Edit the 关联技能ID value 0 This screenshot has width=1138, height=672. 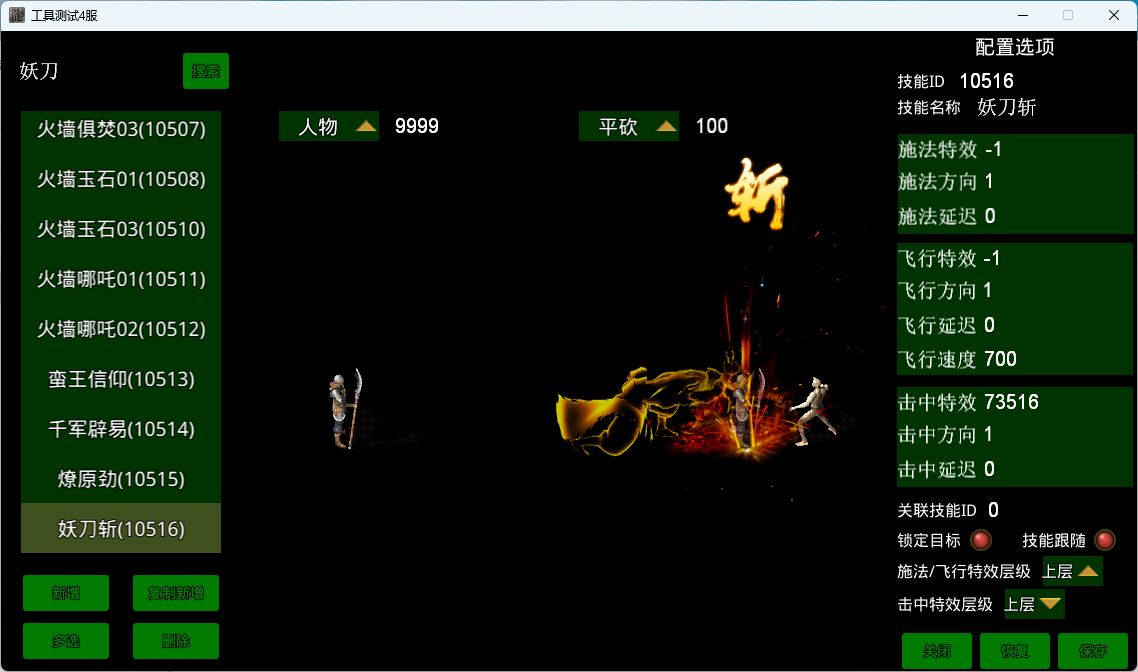(994, 510)
